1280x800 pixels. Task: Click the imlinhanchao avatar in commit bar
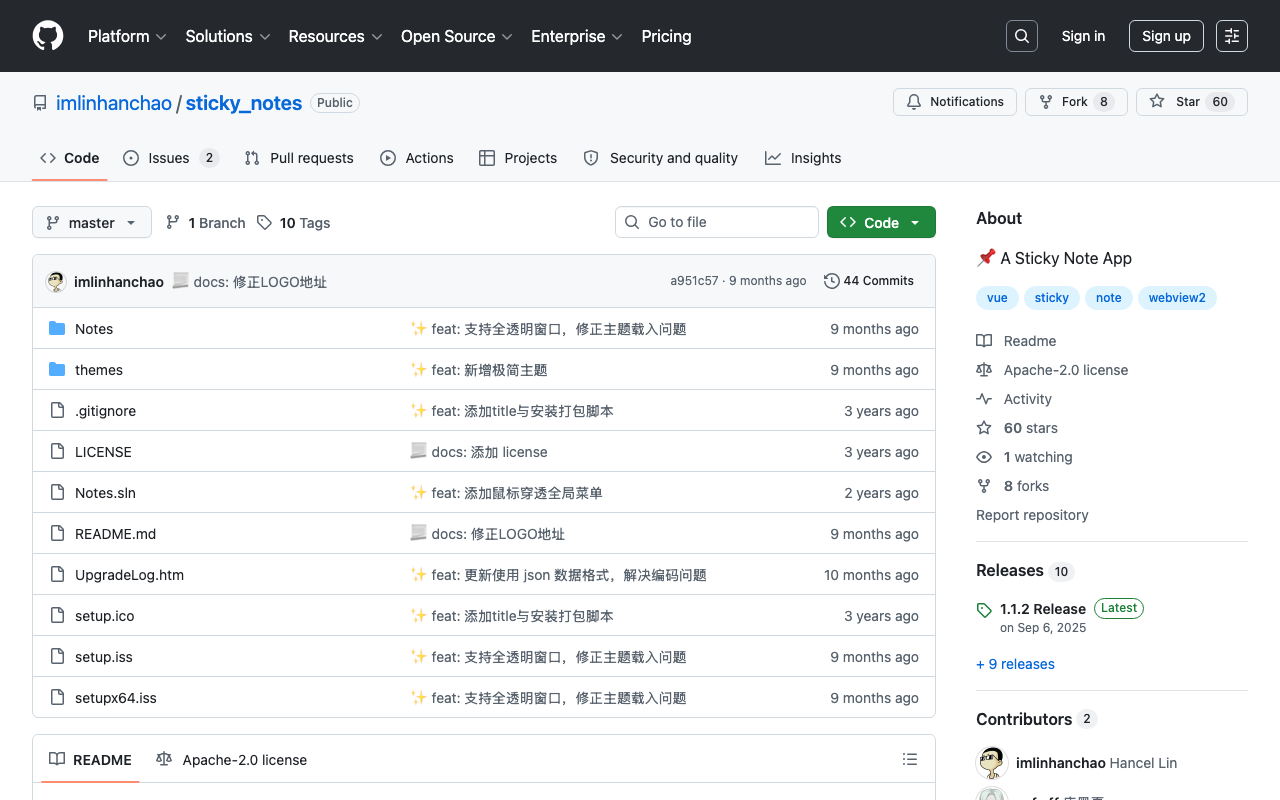tap(56, 282)
